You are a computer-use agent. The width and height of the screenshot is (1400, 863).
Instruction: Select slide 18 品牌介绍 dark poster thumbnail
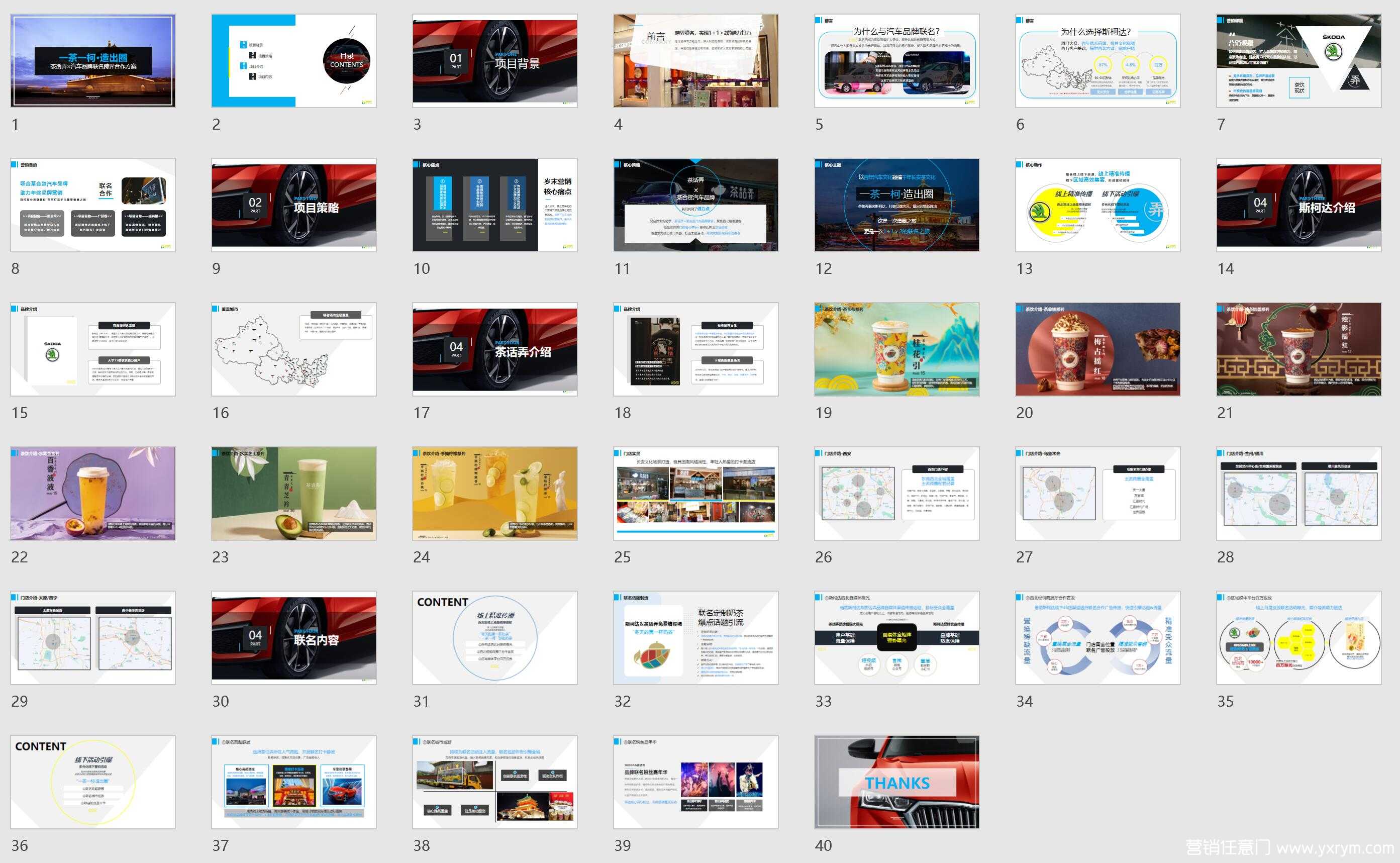coord(696,349)
